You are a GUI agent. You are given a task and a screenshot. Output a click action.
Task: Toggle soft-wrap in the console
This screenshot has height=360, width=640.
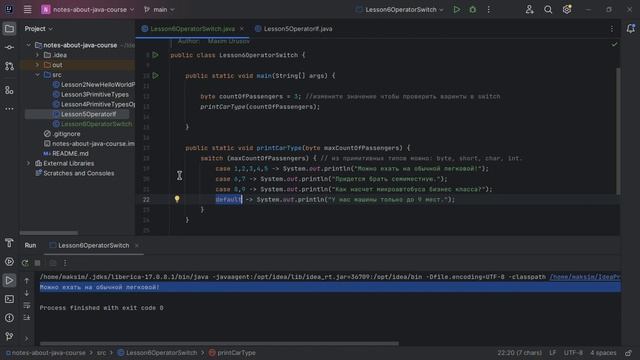coord(27,305)
